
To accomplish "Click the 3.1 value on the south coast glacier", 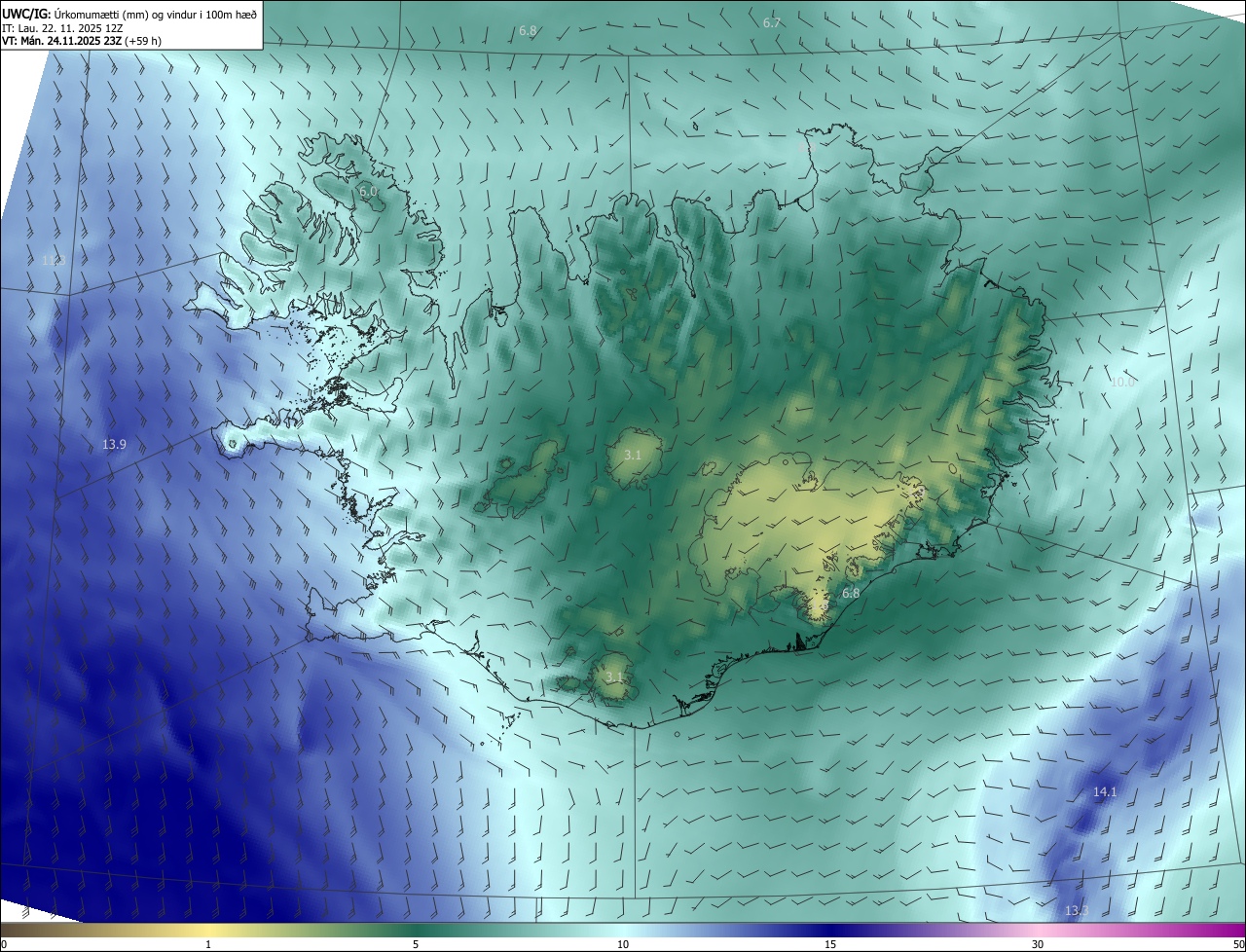I will click(613, 677).
